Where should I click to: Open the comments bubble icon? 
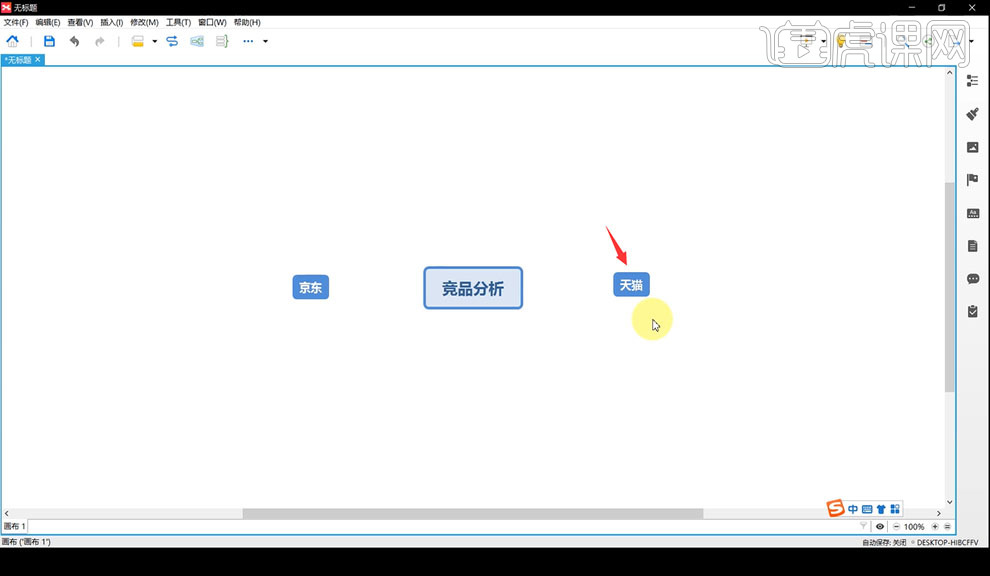[x=972, y=278]
